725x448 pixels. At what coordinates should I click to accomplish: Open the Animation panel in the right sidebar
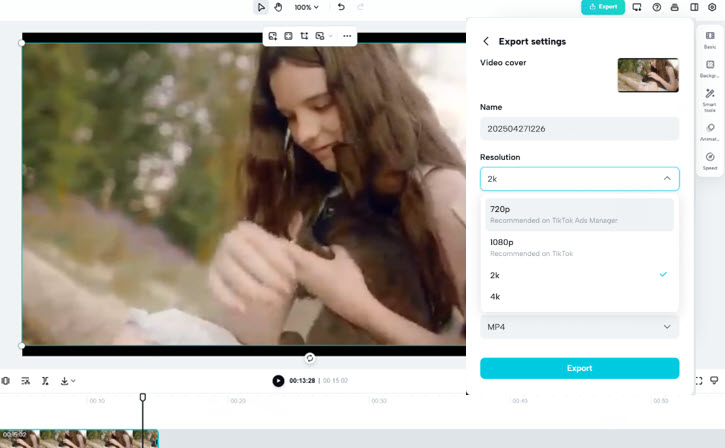pos(710,132)
